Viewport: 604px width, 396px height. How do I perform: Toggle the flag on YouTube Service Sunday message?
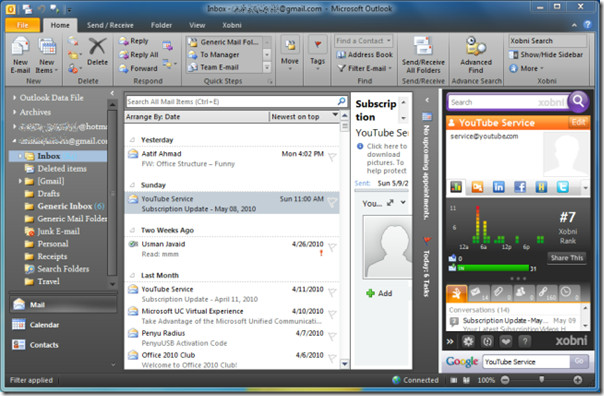[332, 202]
